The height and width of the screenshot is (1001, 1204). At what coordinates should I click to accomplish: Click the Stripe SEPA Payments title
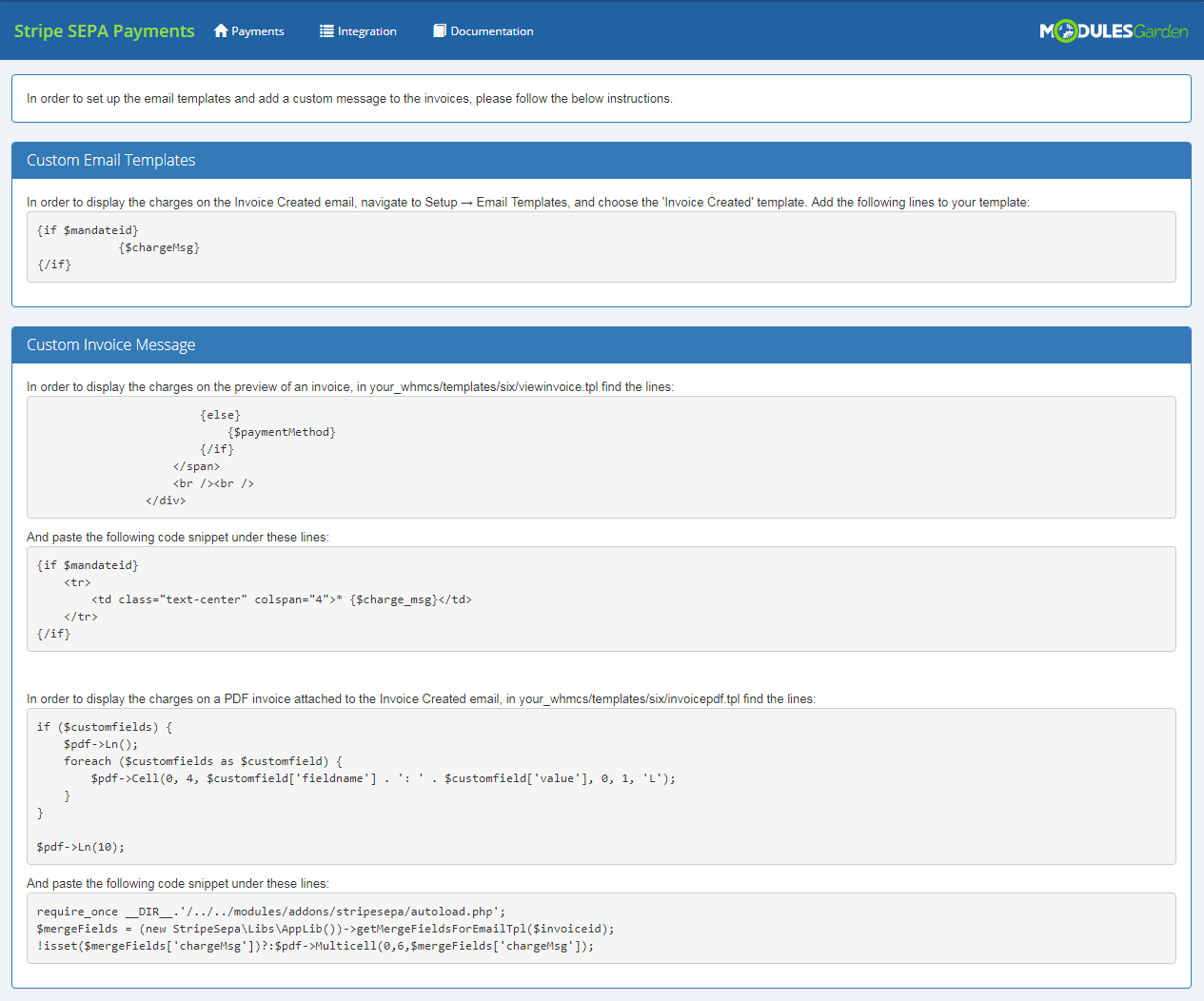click(x=105, y=30)
